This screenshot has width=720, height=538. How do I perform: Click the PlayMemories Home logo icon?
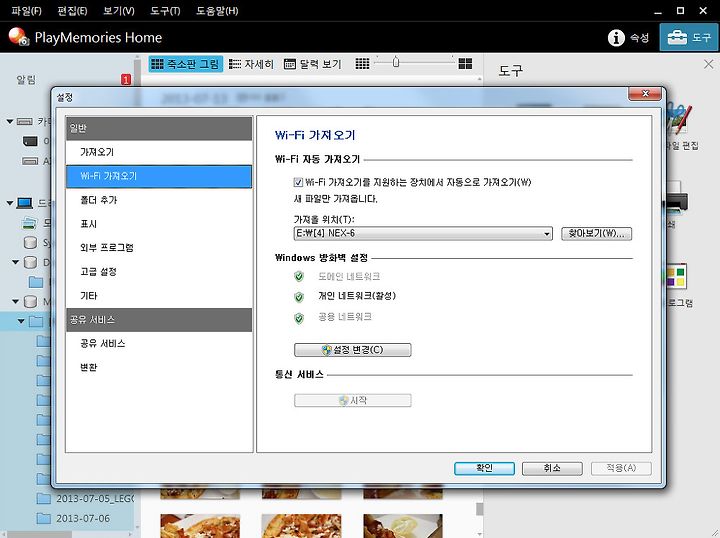point(19,37)
